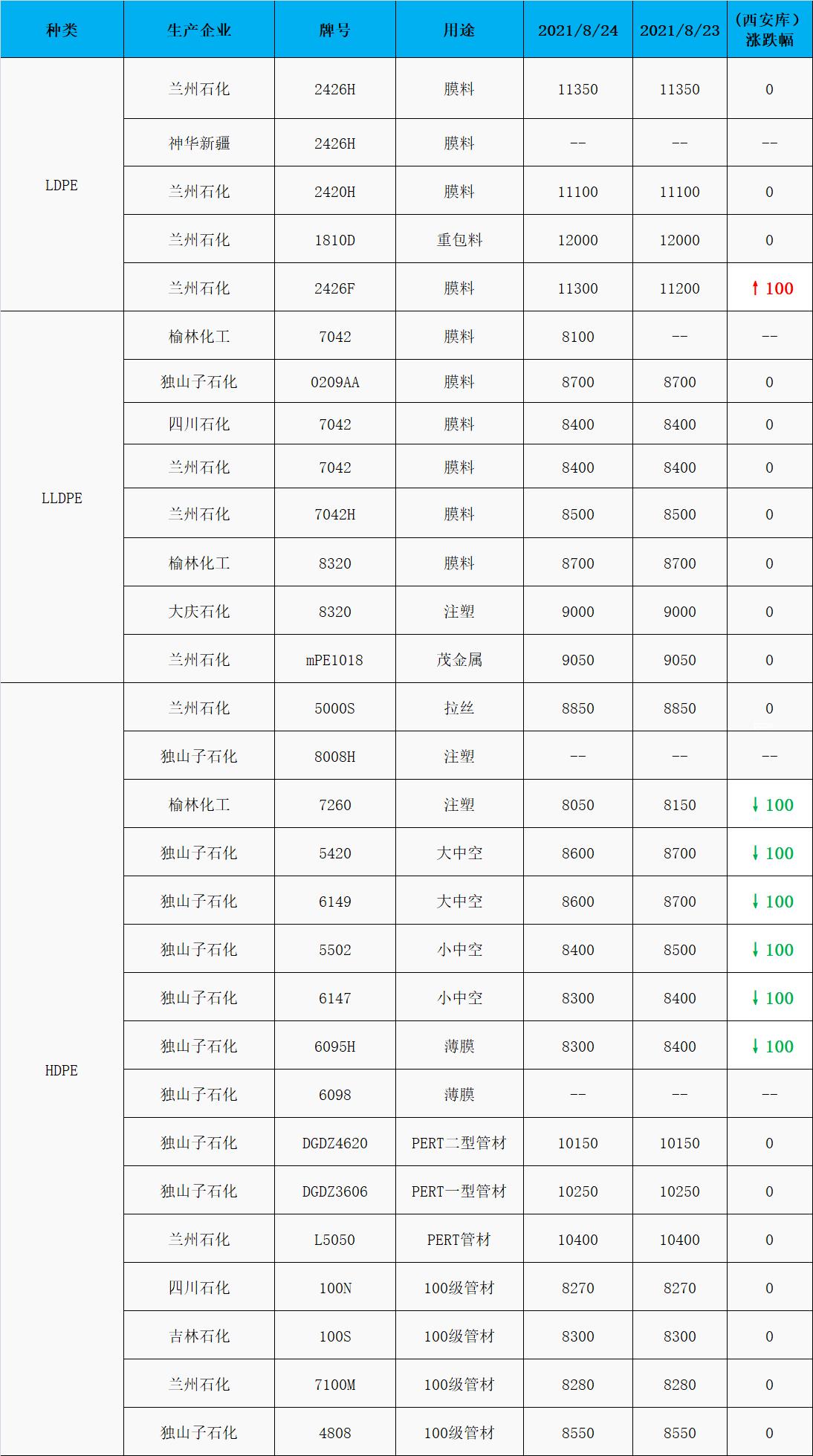Click the green down arrow in the 5420 row

coord(755,853)
